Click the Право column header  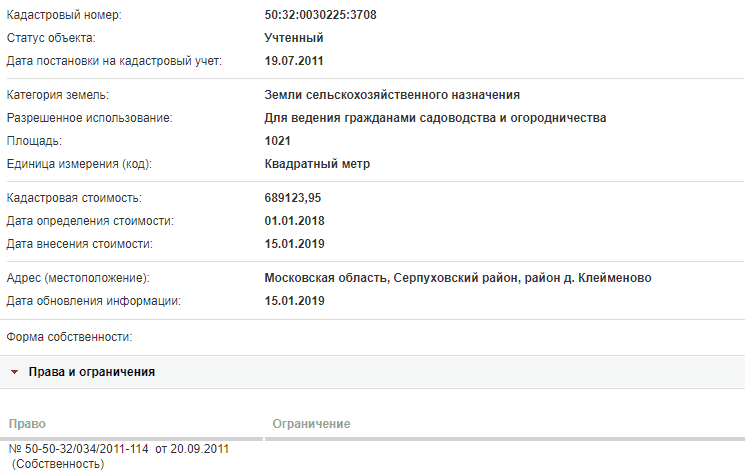coord(27,424)
